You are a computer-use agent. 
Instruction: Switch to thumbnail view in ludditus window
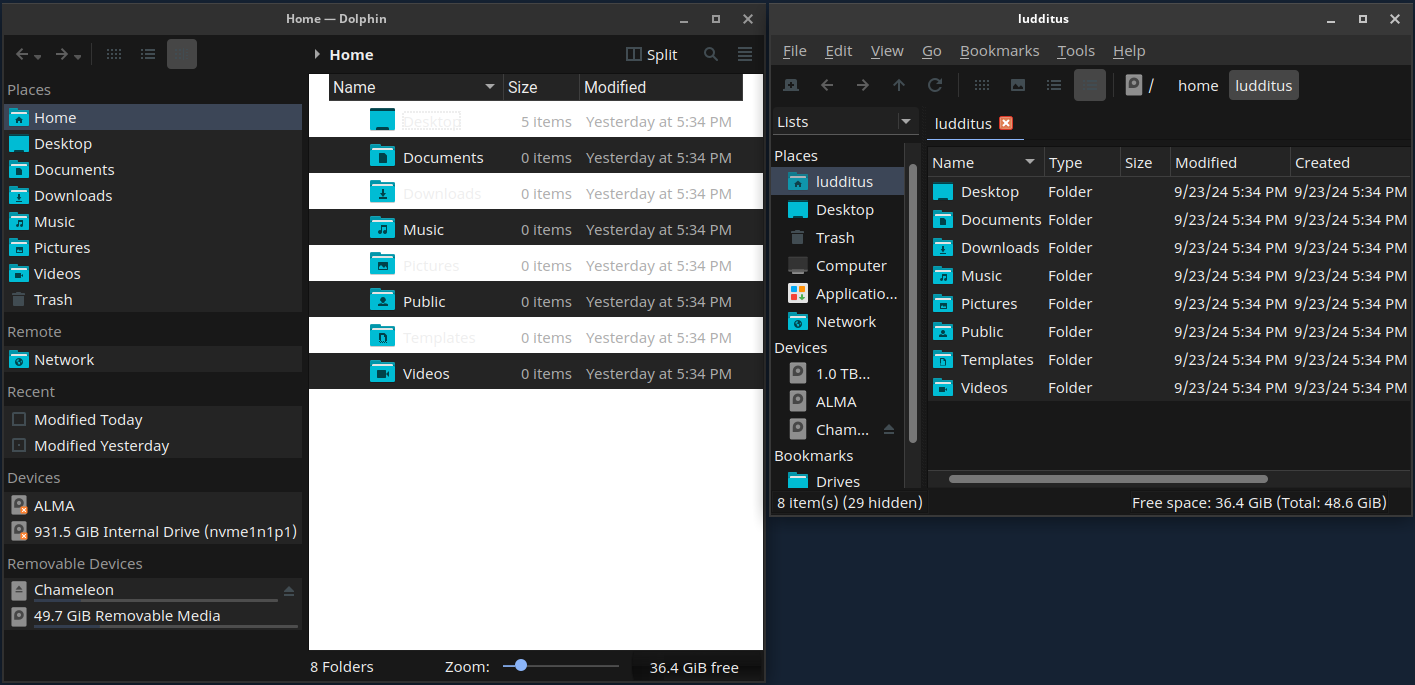[x=1018, y=86]
